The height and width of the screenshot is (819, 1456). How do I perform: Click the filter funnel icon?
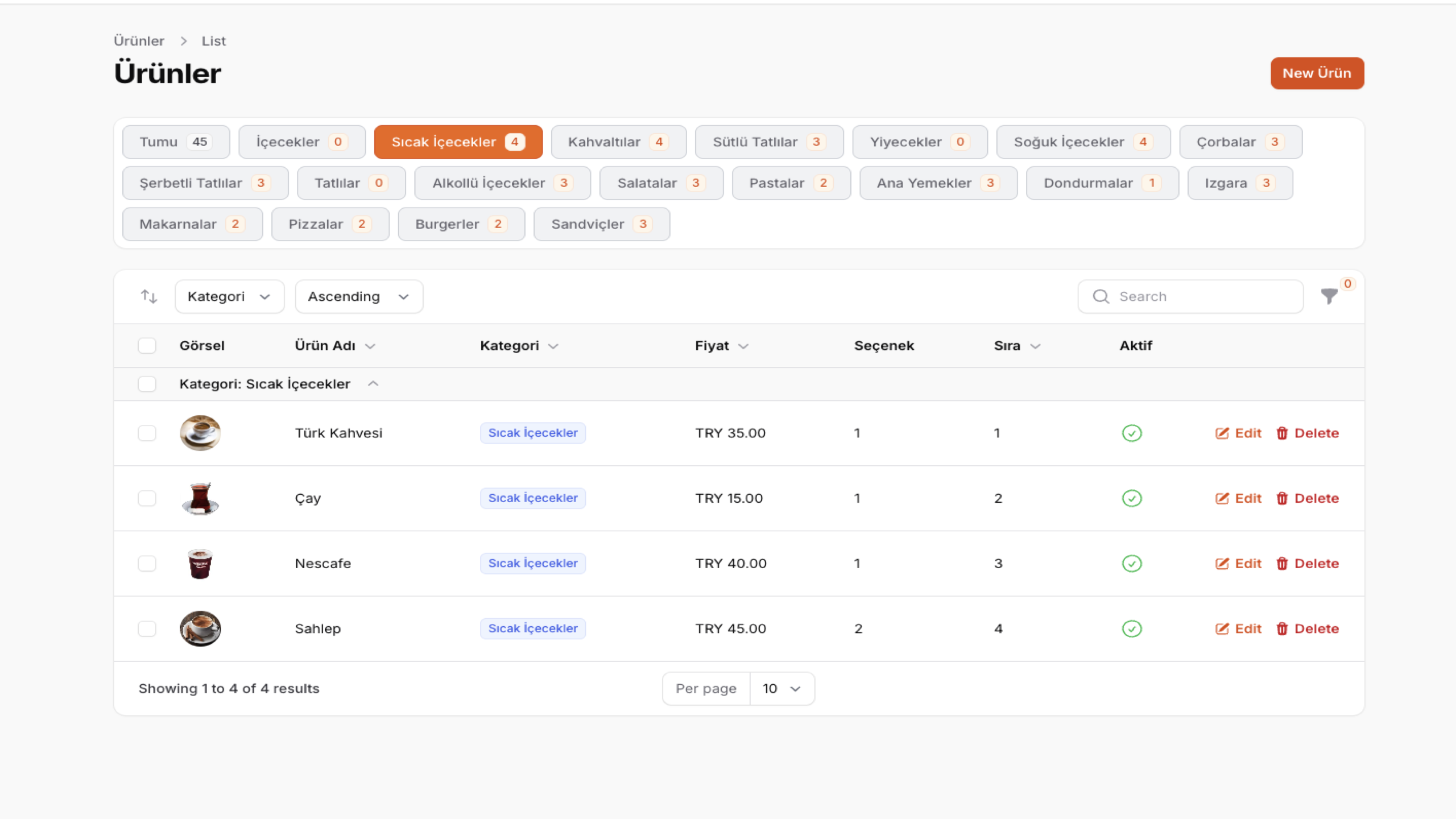[x=1329, y=296]
